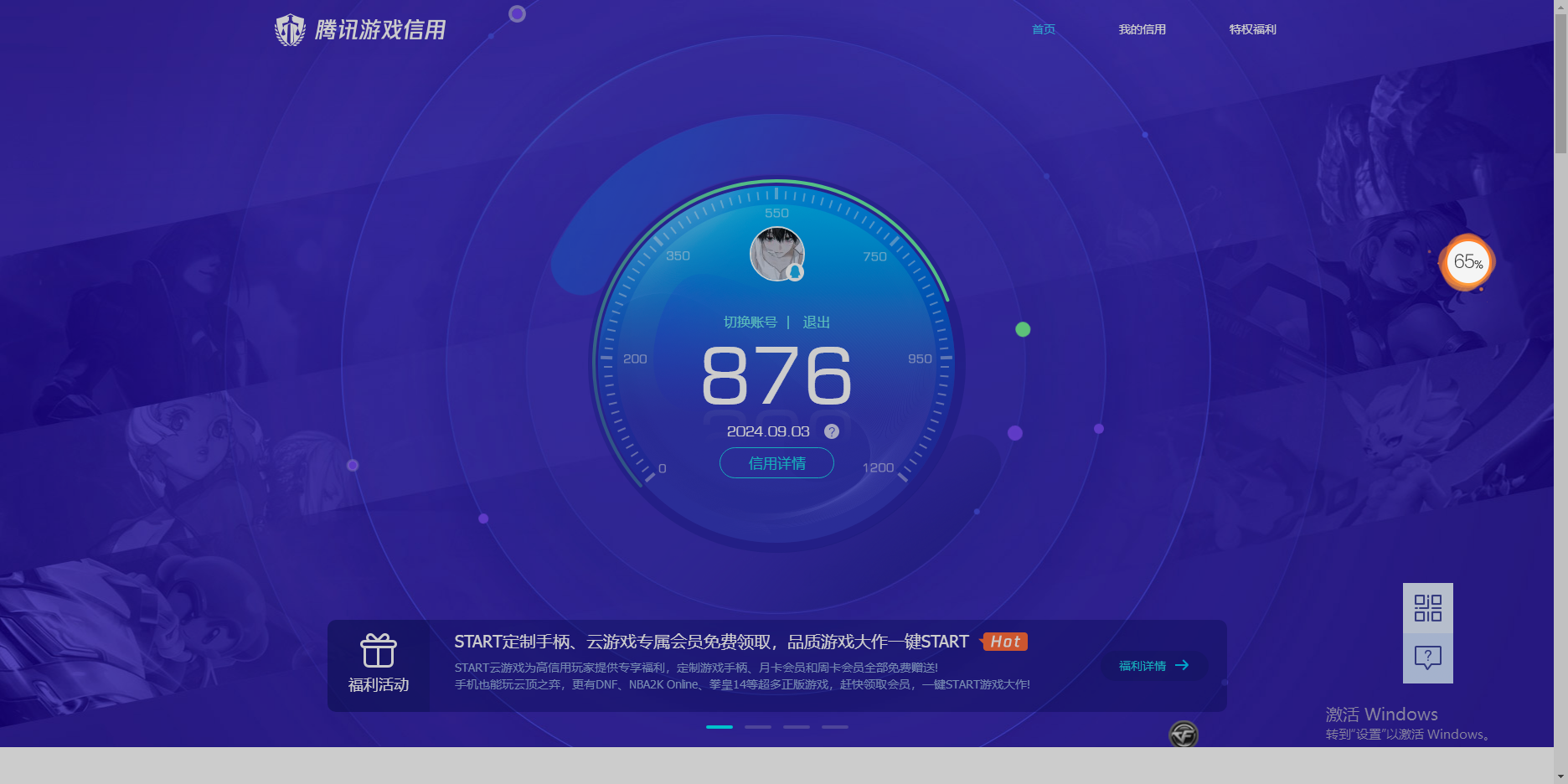Click the START定制手柄 banner headline
Image resolution: width=1568 pixels, height=784 pixels.
[x=711, y=642]
